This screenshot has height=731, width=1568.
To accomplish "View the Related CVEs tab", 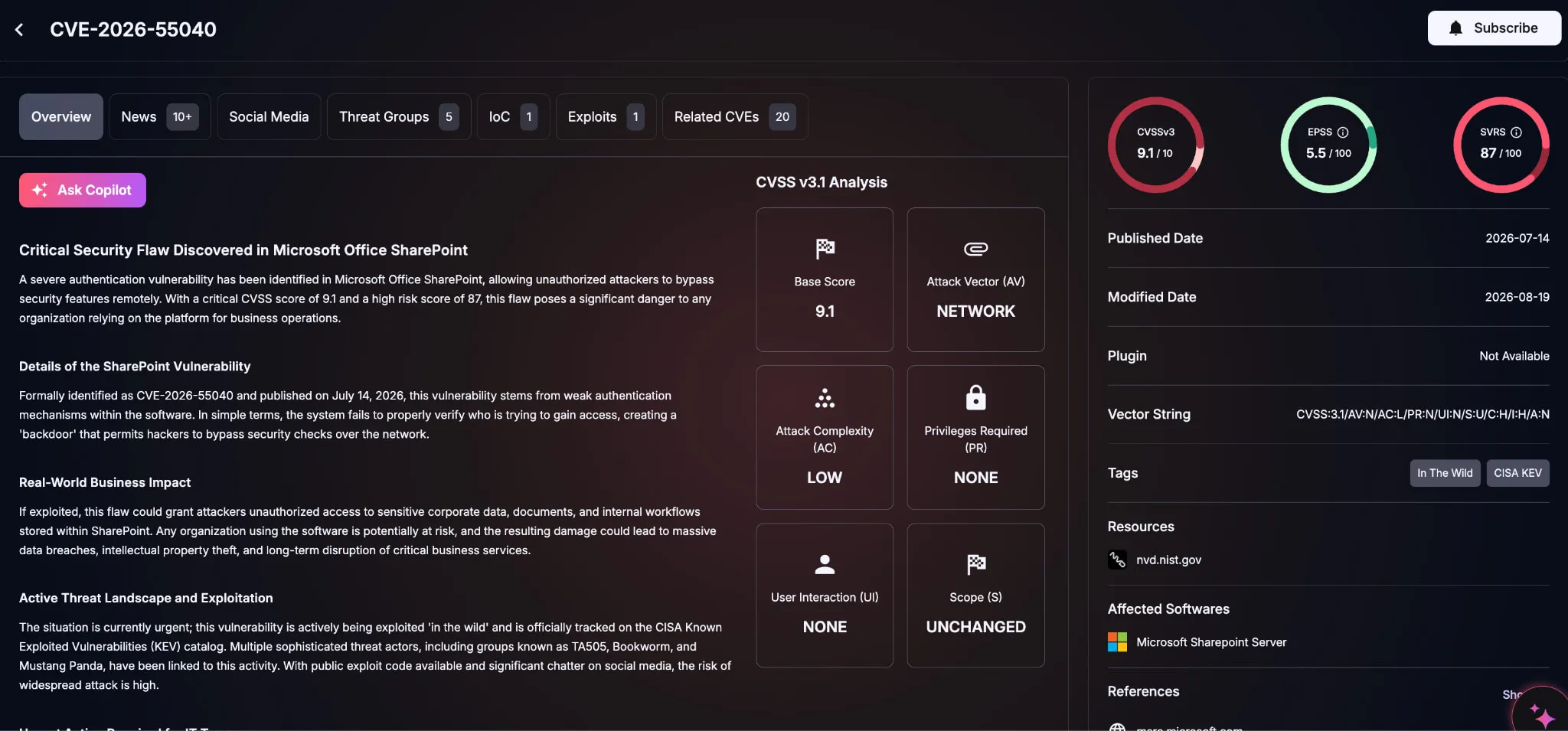I will 735,116.
